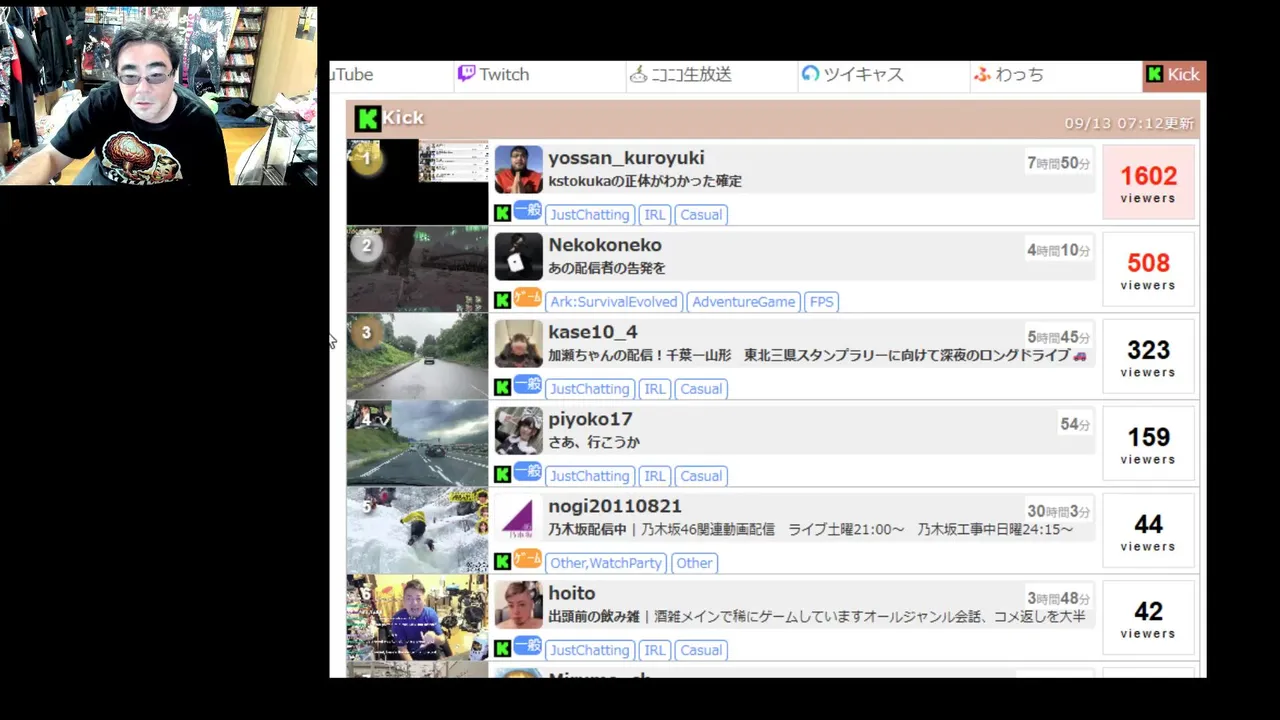Click stream title kstokukaの正体がわかった確定
This screenshot has width=1280, height=720.
point(645,182)
